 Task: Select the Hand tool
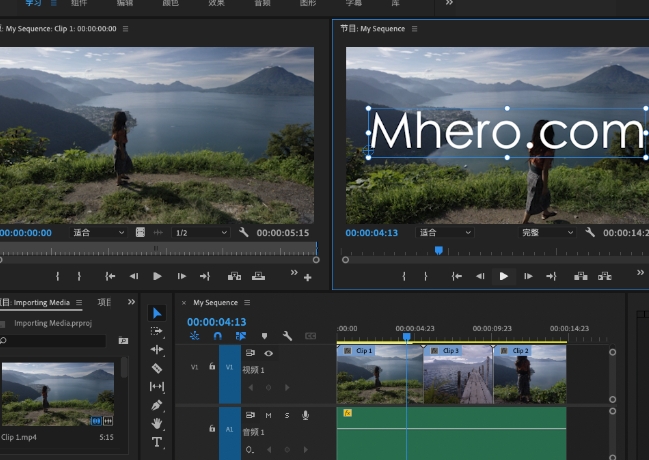click(x=156, y=423)
